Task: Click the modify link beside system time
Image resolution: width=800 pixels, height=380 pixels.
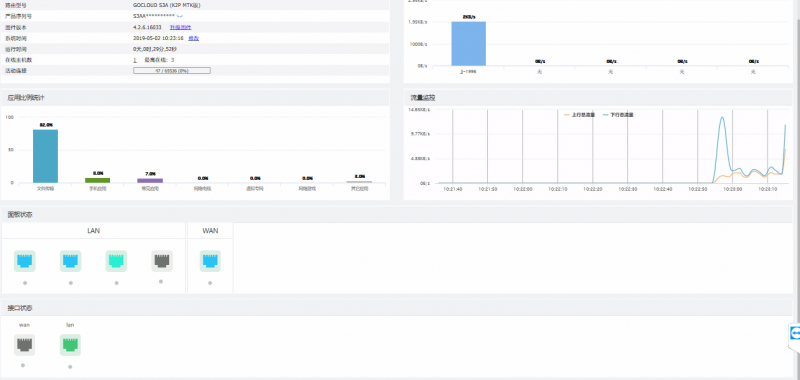Action: tap(194, 38)
